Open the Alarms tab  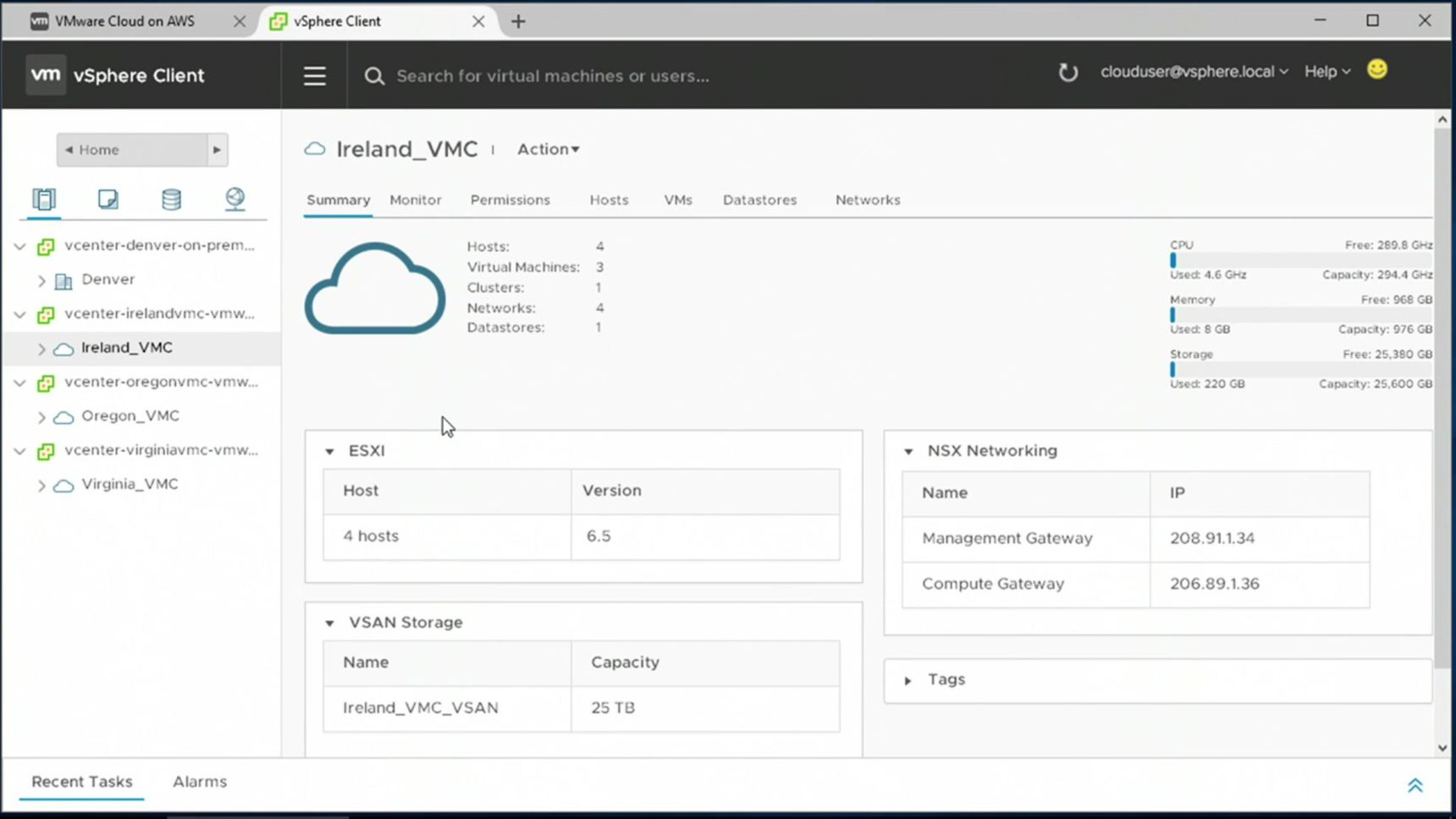tap(200, 782)
